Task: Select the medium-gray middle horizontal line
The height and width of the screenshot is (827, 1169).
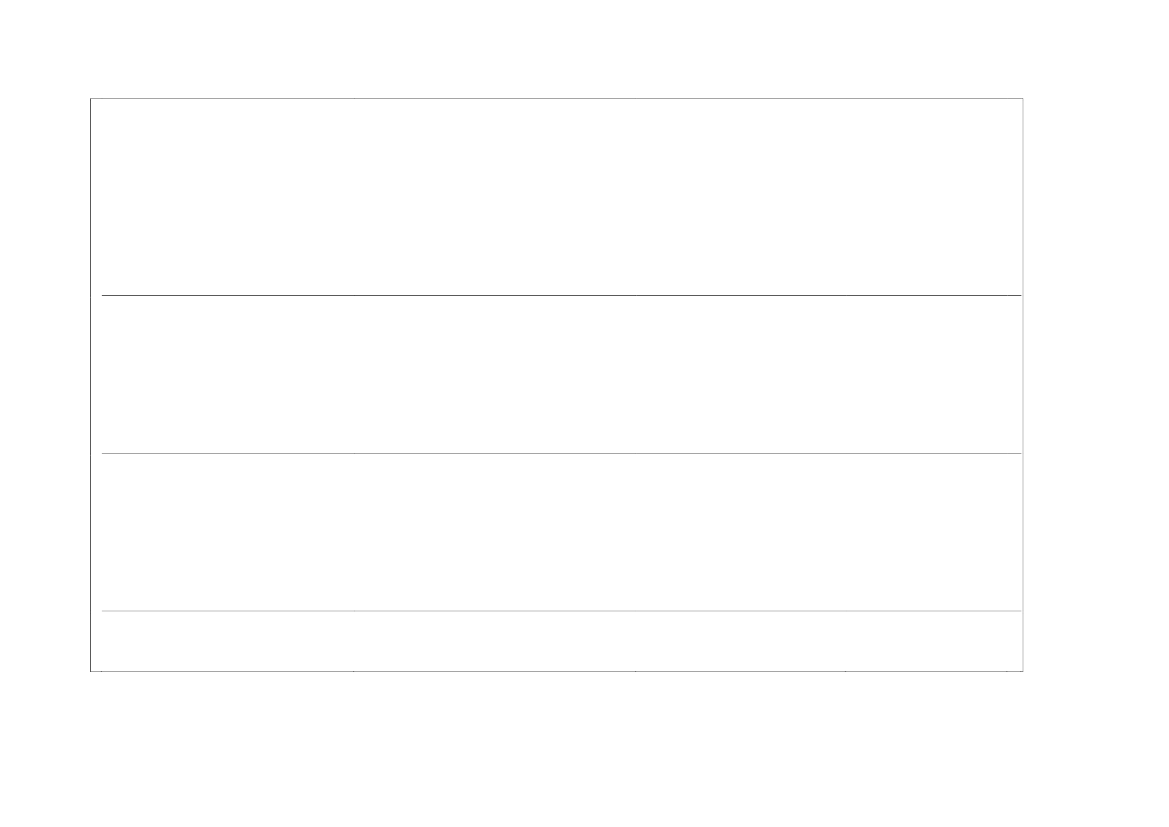Action: [561, 453]
